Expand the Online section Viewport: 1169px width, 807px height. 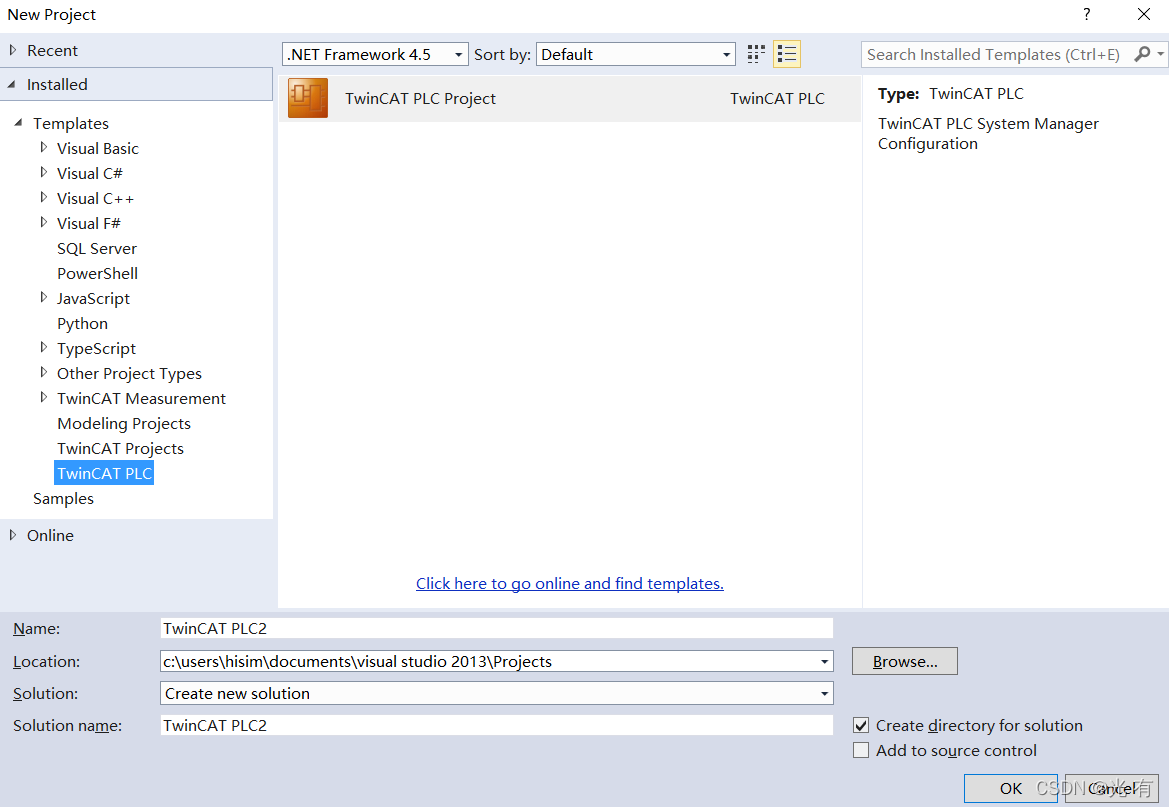(x=13, y=535)
